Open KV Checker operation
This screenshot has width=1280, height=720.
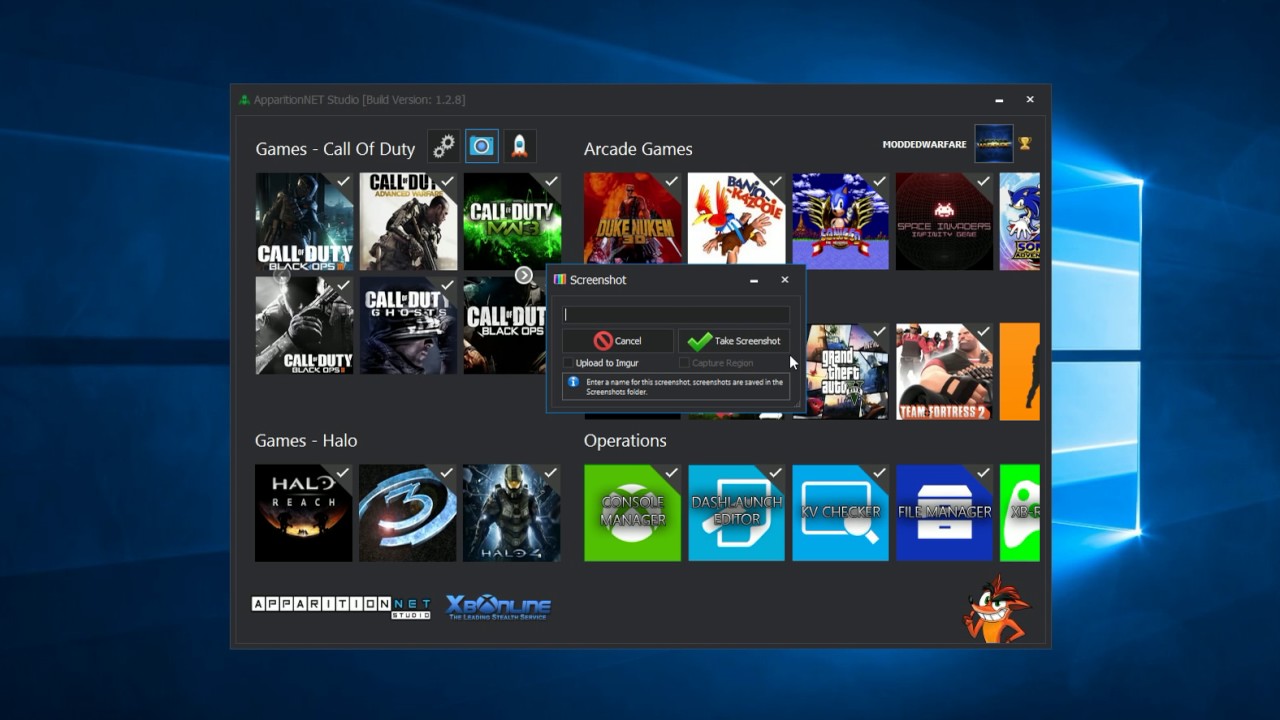point(841,513)
